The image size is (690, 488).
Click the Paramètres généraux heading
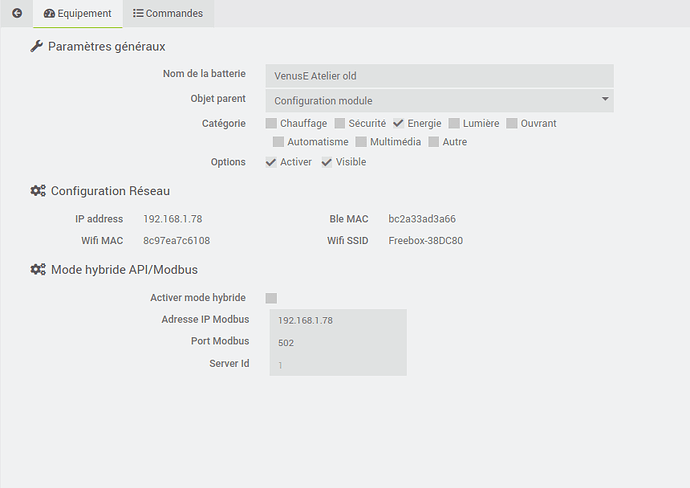[x=106, y=46]
